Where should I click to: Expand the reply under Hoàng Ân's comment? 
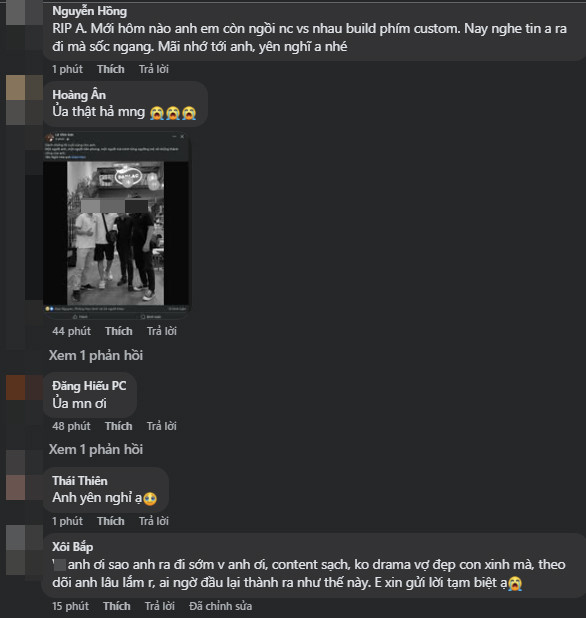click(96, 356)
